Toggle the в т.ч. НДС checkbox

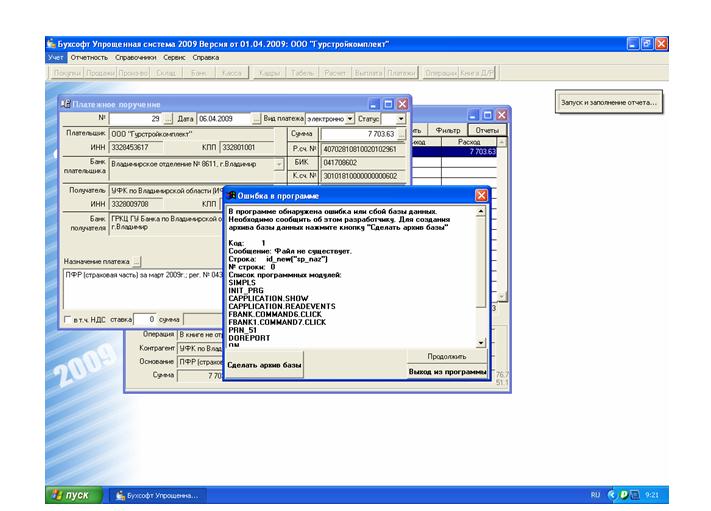point(69,319)
